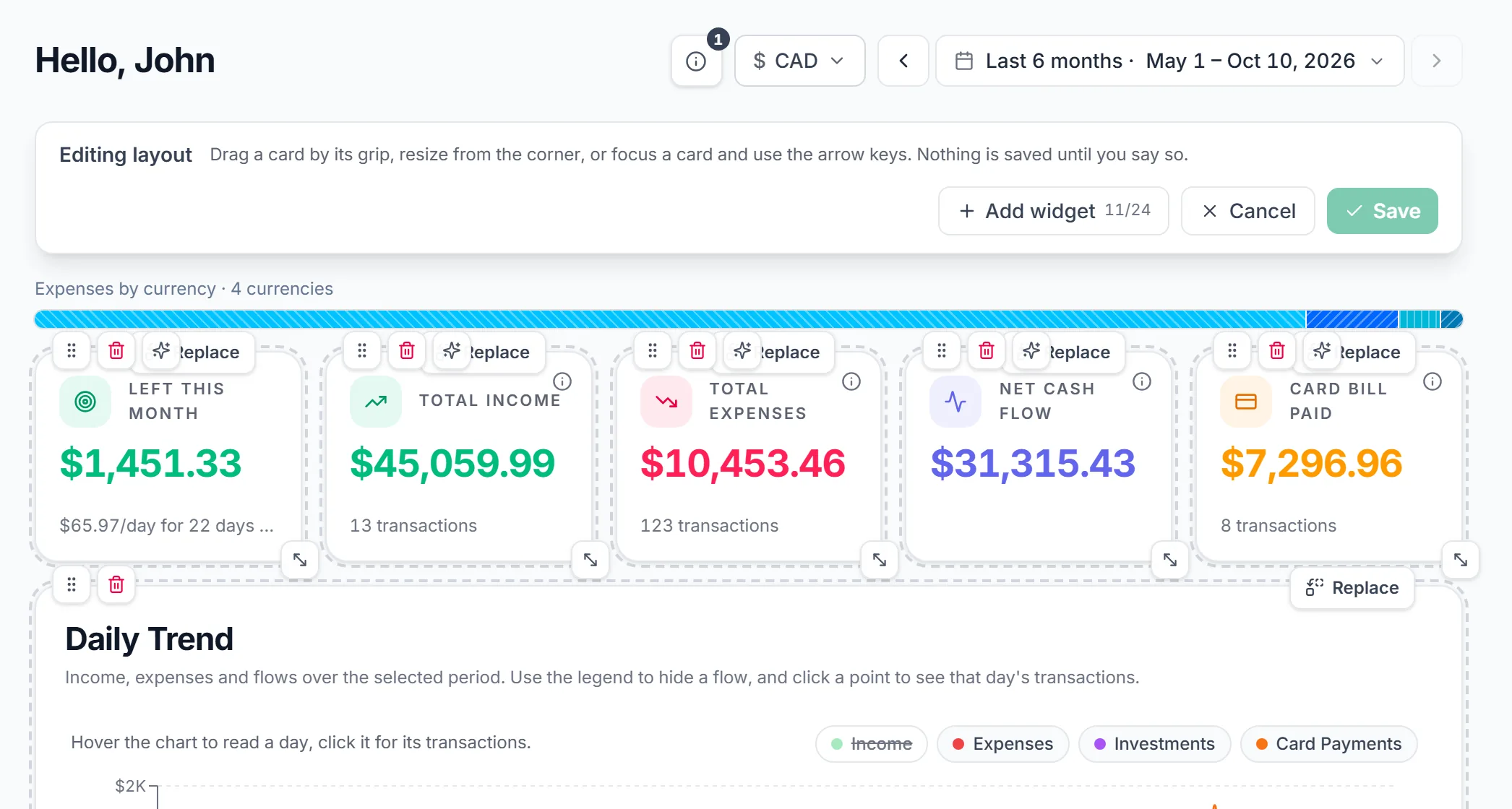Go to the previous date period
This screenshot has width=1512, height=809.
coord(903,61)
